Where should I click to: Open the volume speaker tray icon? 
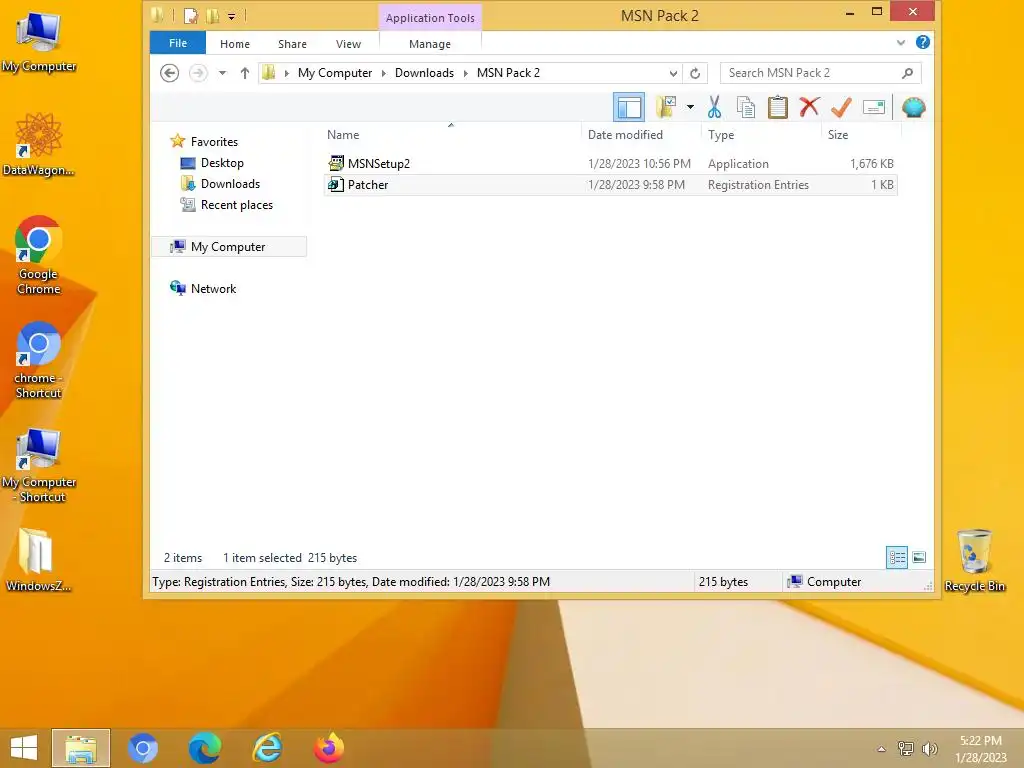point(929,748)
